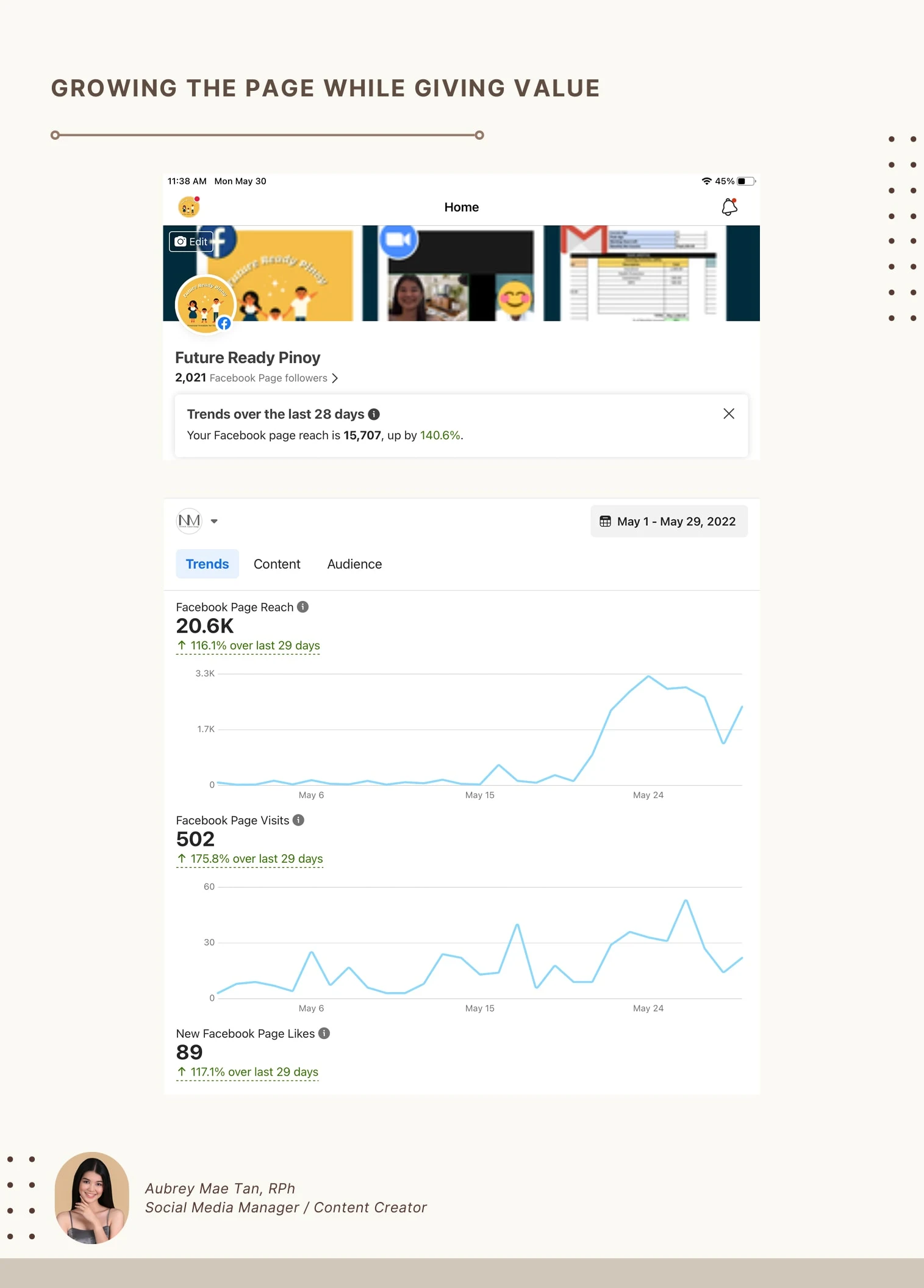Click the 116.1% over last 29 days link

pyautogui.click(x=248, y=646)
